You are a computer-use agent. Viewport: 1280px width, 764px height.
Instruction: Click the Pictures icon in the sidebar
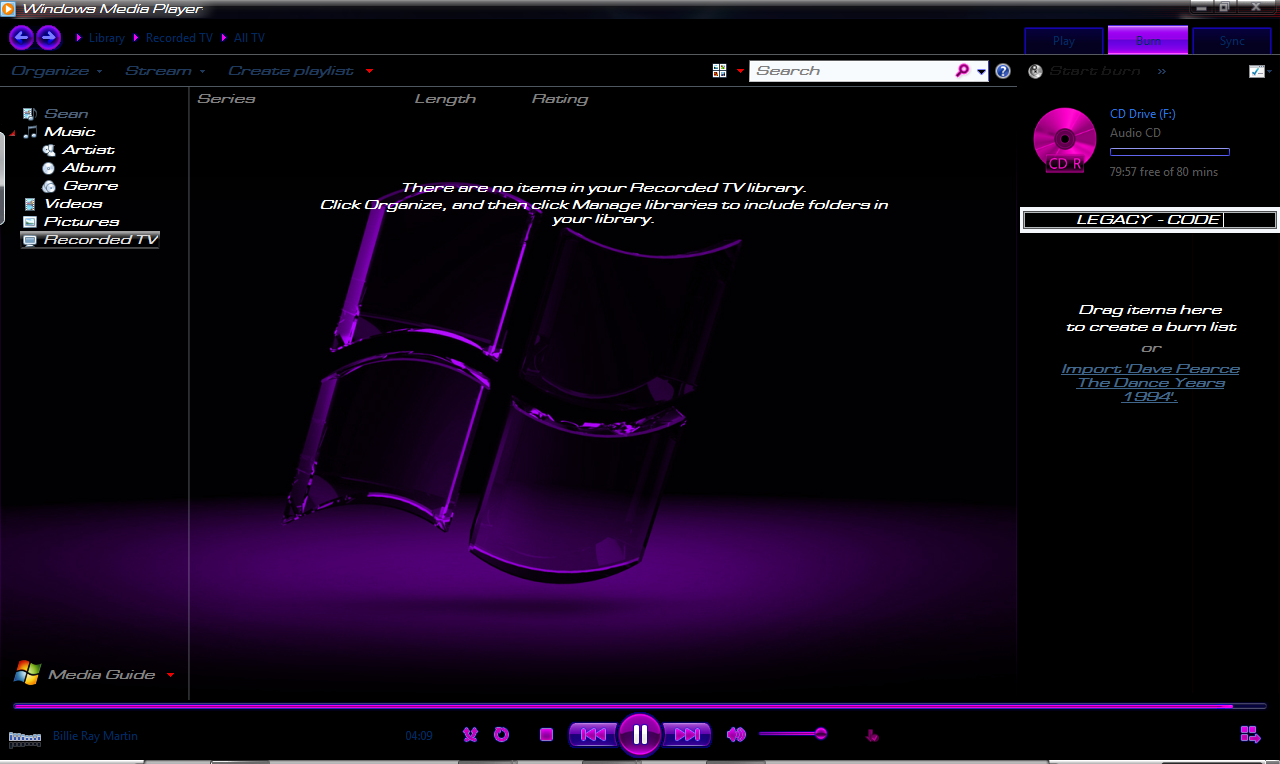[x=29, y=222]
